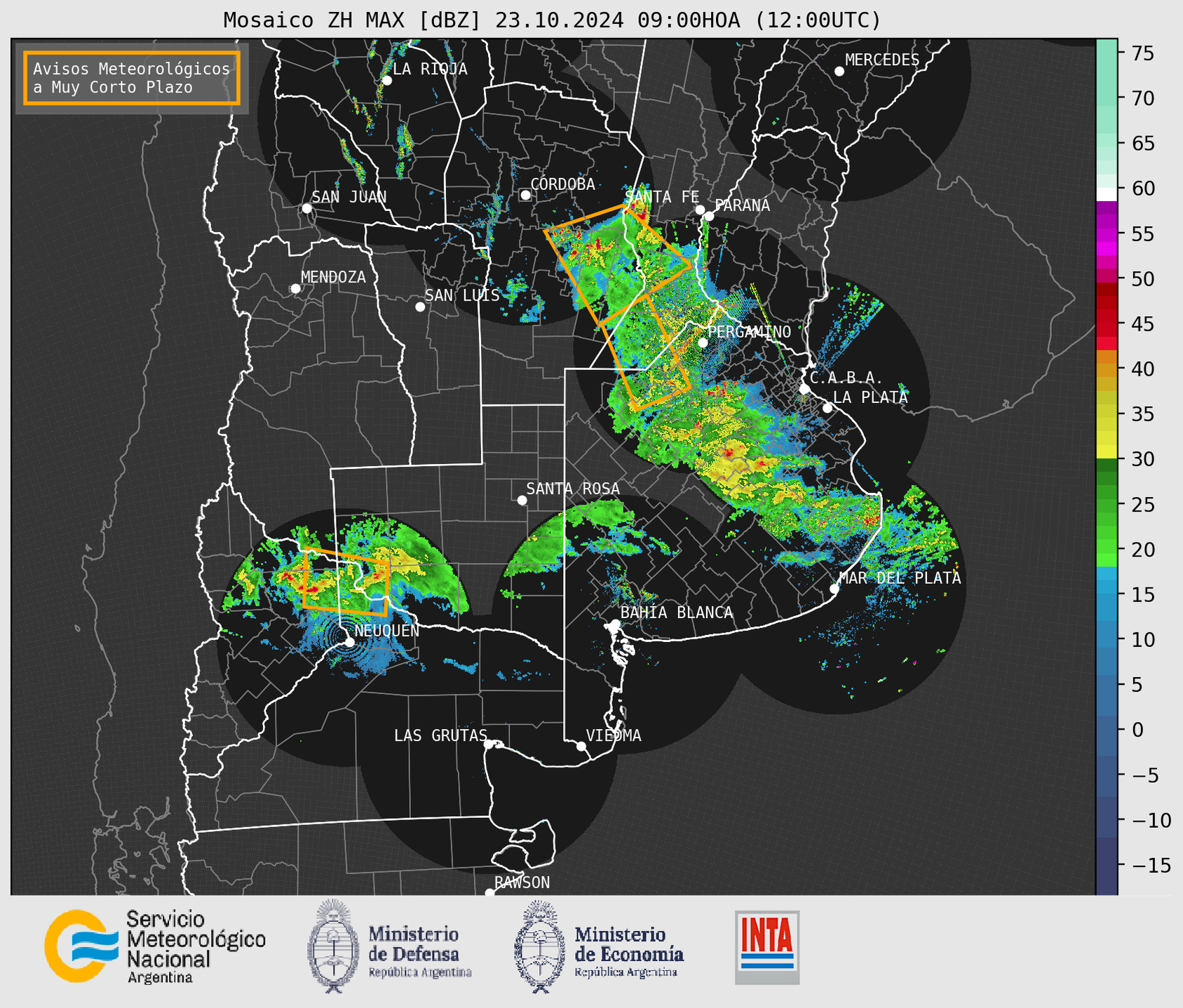Click the MAR DEL PLATA label text
The image size is (1183, 1008).
(900, 578)
